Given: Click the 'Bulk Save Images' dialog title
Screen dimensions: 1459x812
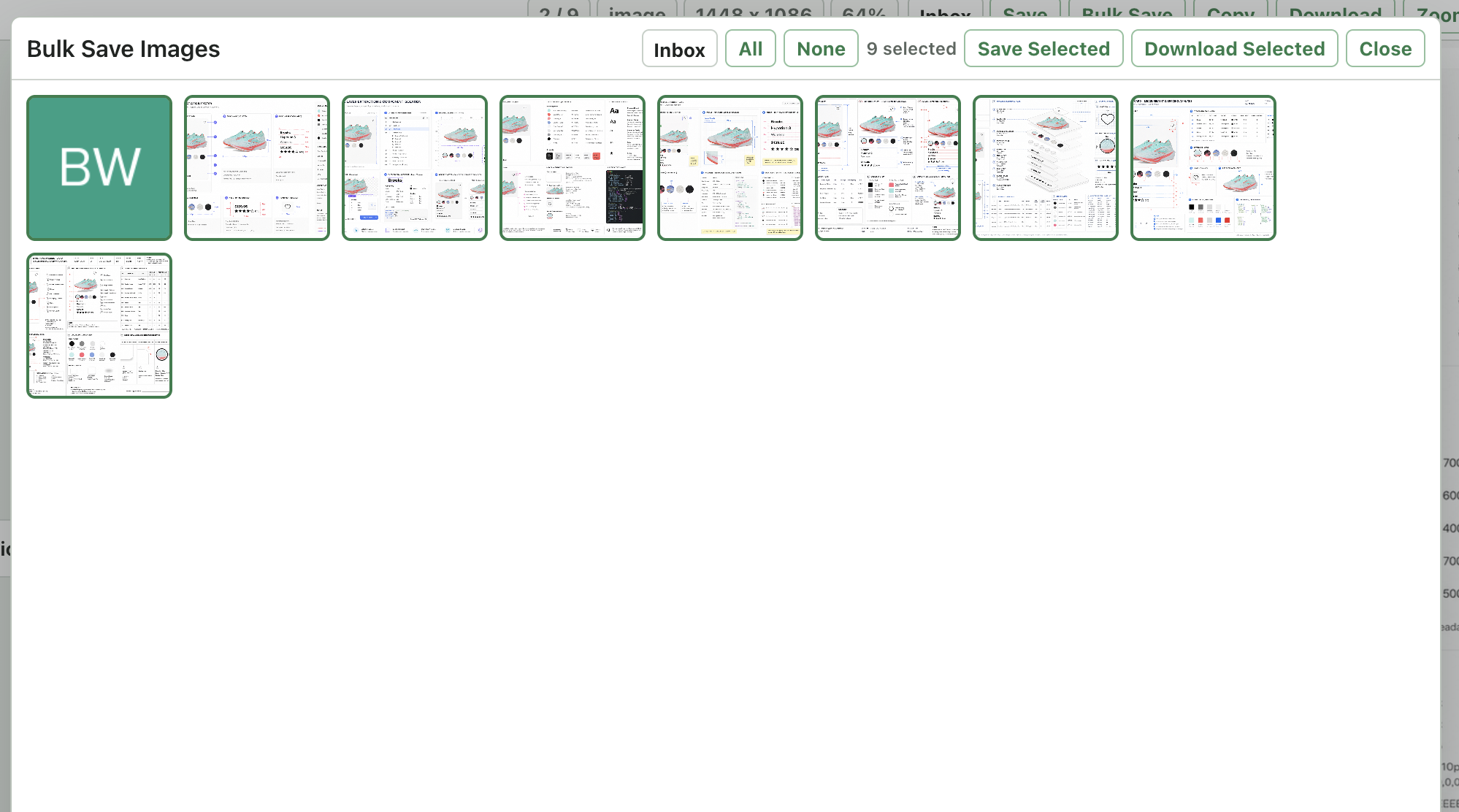Looking at the screenshot, I should 123,49.
